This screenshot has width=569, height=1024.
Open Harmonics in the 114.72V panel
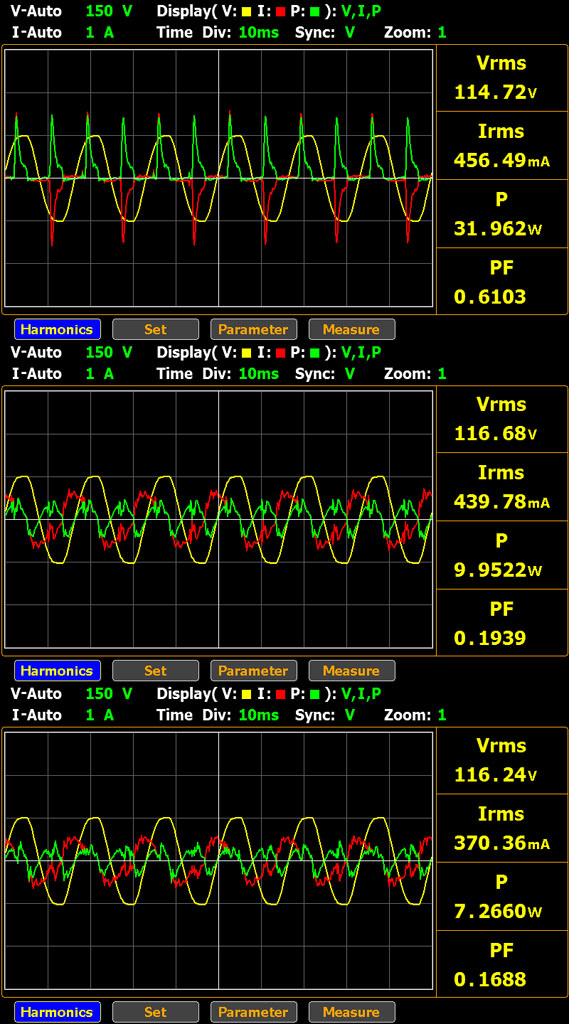coord(57,330)
